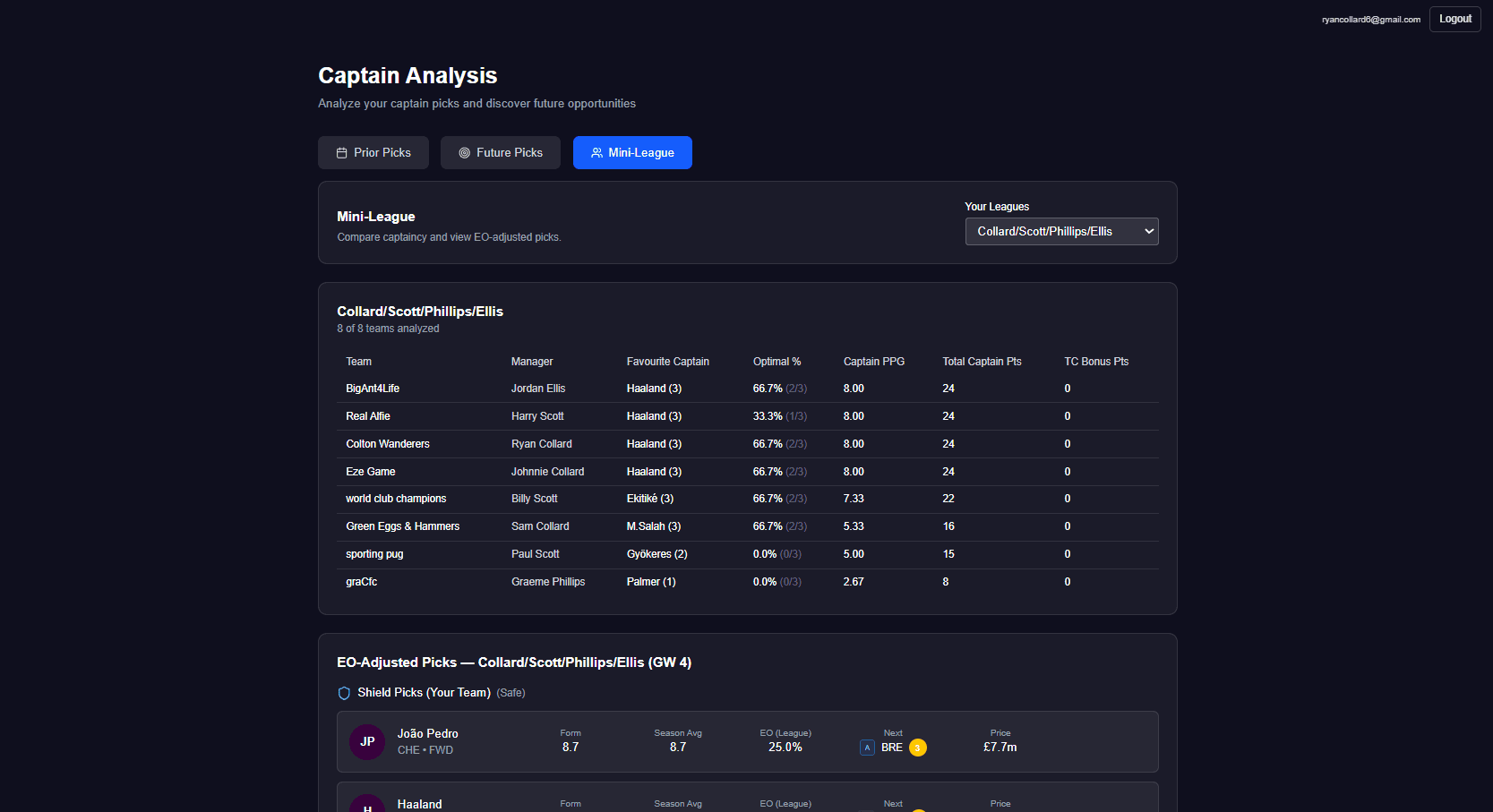The image size is (1493, 812).
Task: Click manager name Graeme Phillips
Action: tap(548, 582)
